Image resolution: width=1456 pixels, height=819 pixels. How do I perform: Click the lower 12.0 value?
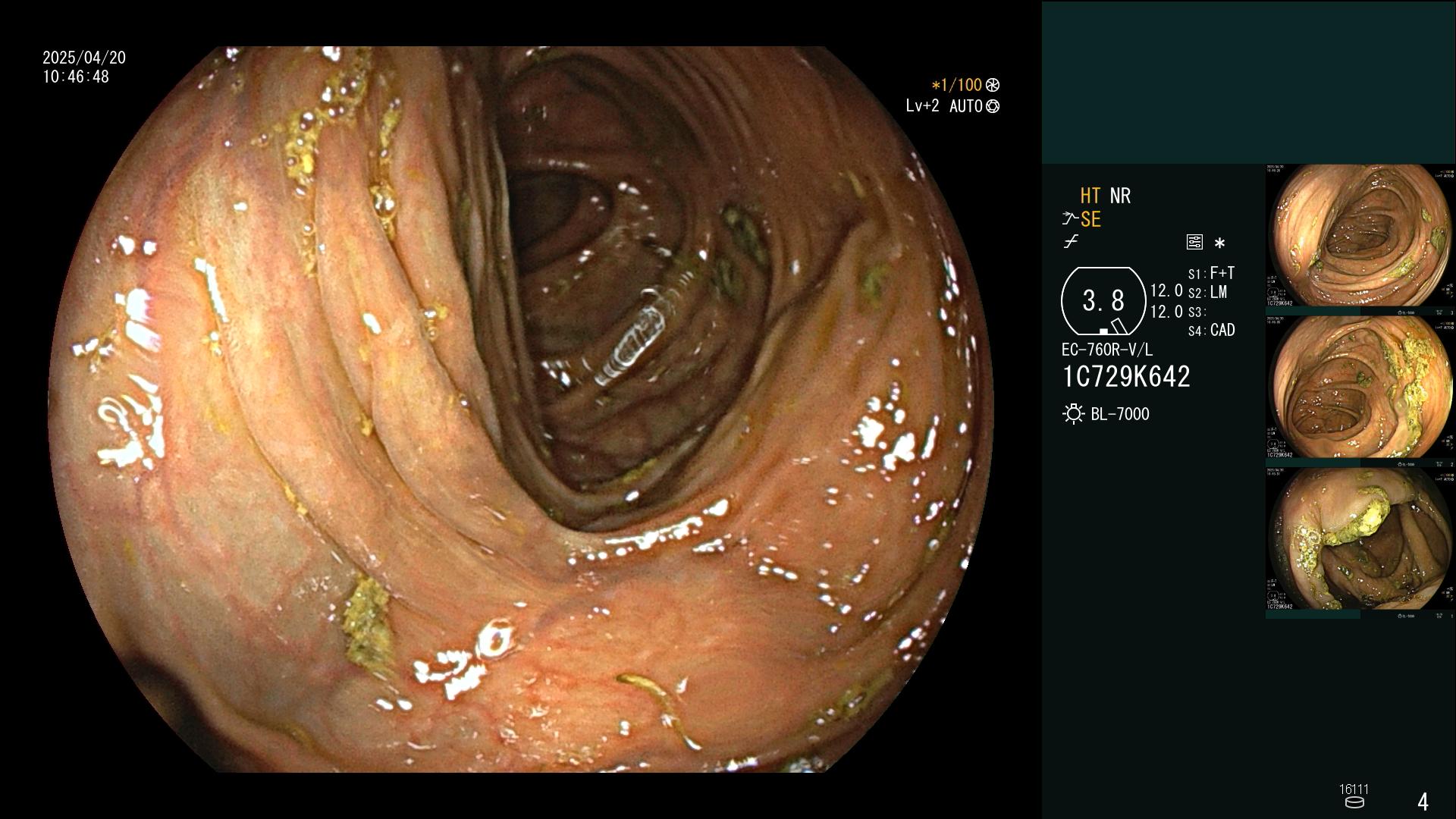pos(1166,312)
